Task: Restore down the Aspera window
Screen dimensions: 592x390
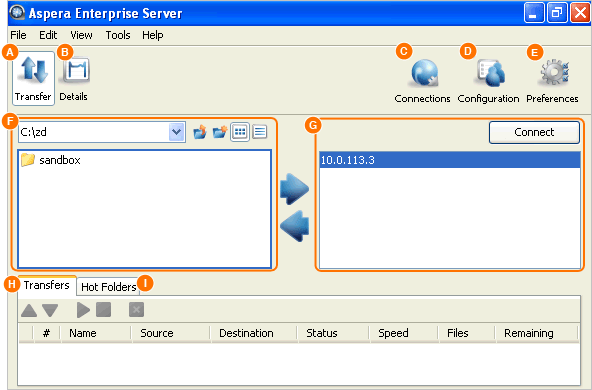Action: tap(557, 13)
